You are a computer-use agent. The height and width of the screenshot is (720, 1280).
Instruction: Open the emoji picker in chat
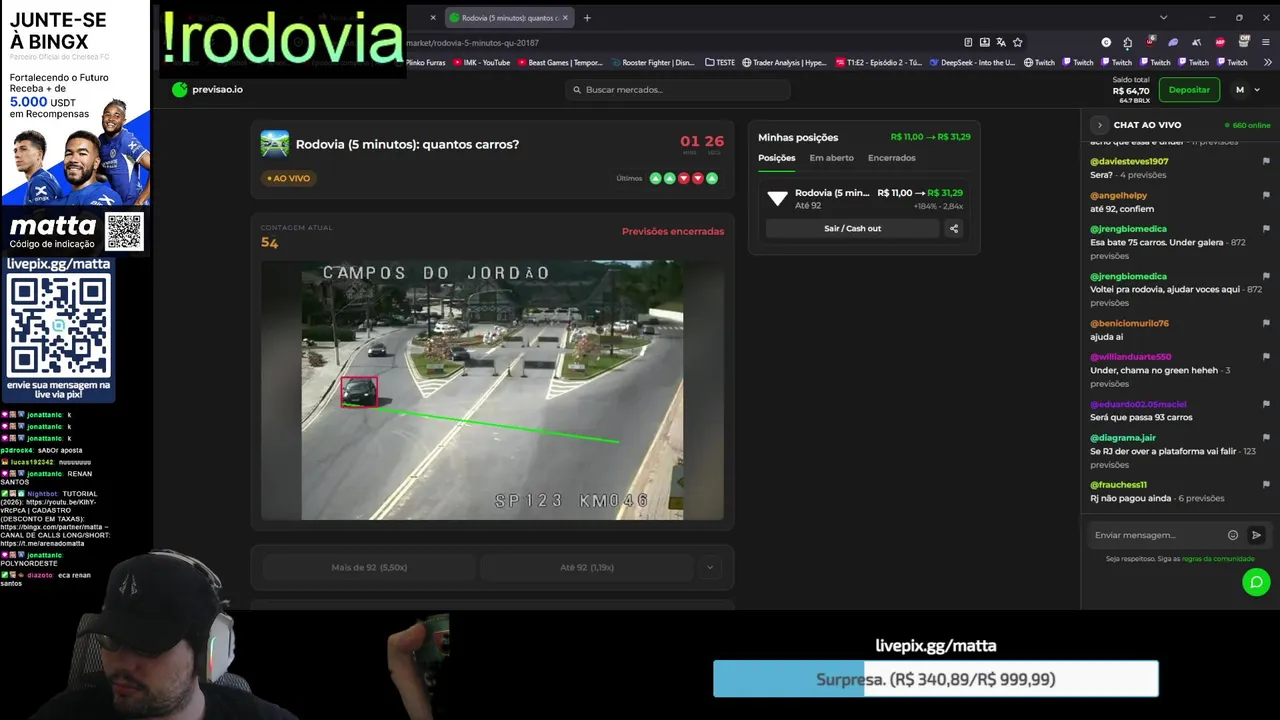click(x=1233, y=535)
